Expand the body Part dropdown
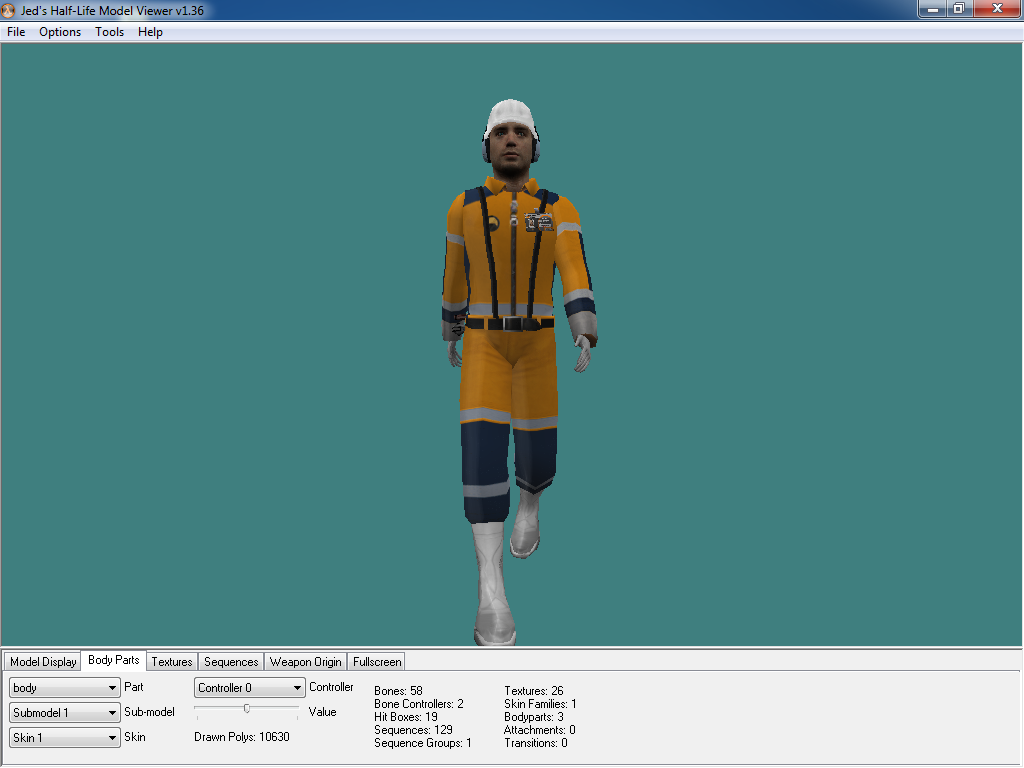Viewport: 1024px width, 768px height. pyautogui.click(x=65, y=688)
